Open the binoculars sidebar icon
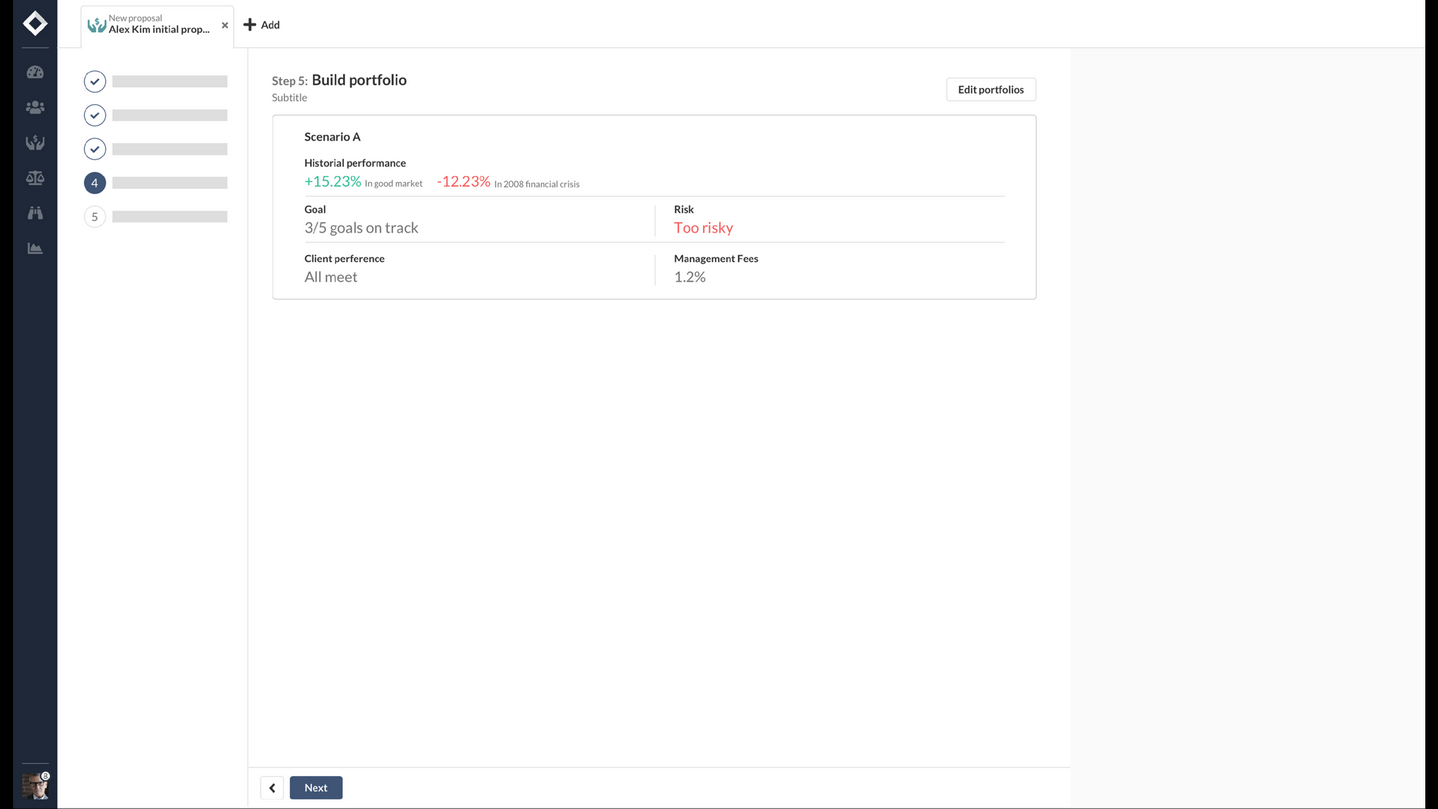This screenshot has width=1438, height=809. click(35, 213)
